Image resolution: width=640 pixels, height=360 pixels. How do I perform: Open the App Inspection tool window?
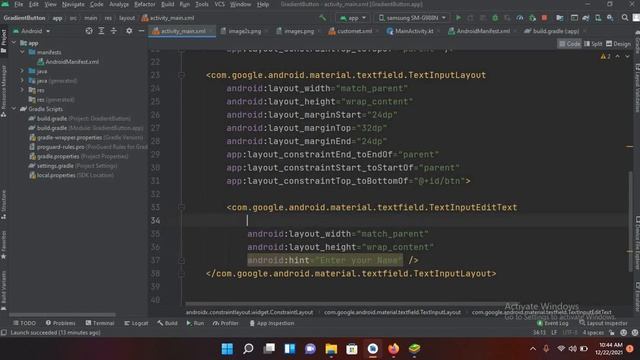(x=272, y=323)
